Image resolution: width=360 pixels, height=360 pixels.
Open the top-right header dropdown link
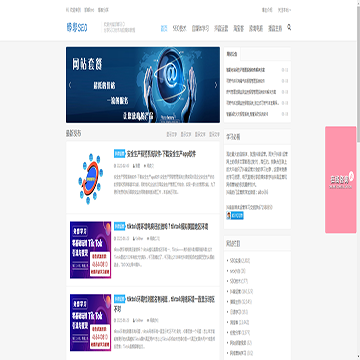point(284,10)
